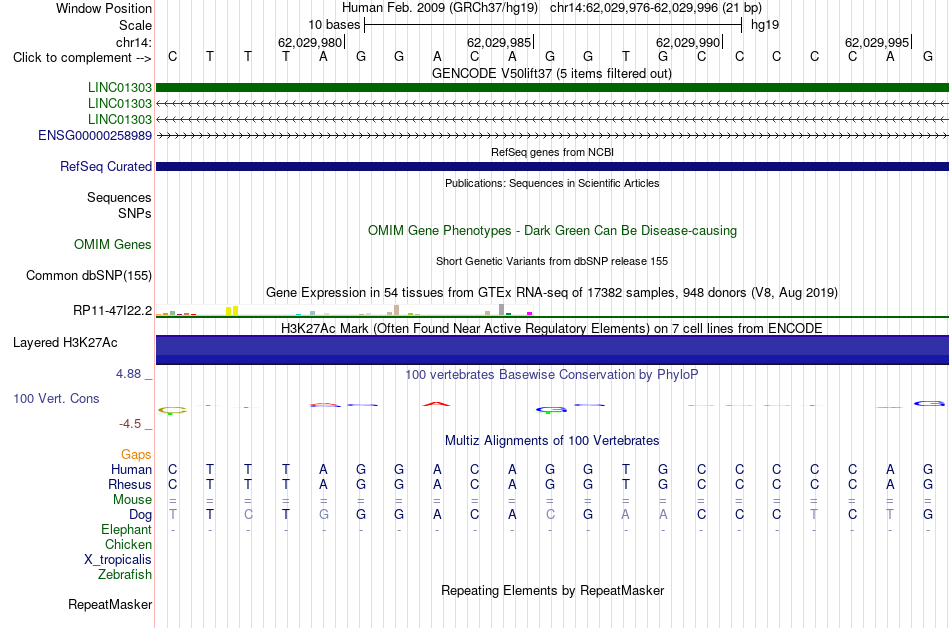Click the Chicken species label
950x628 pixels.
pos(128,544)
